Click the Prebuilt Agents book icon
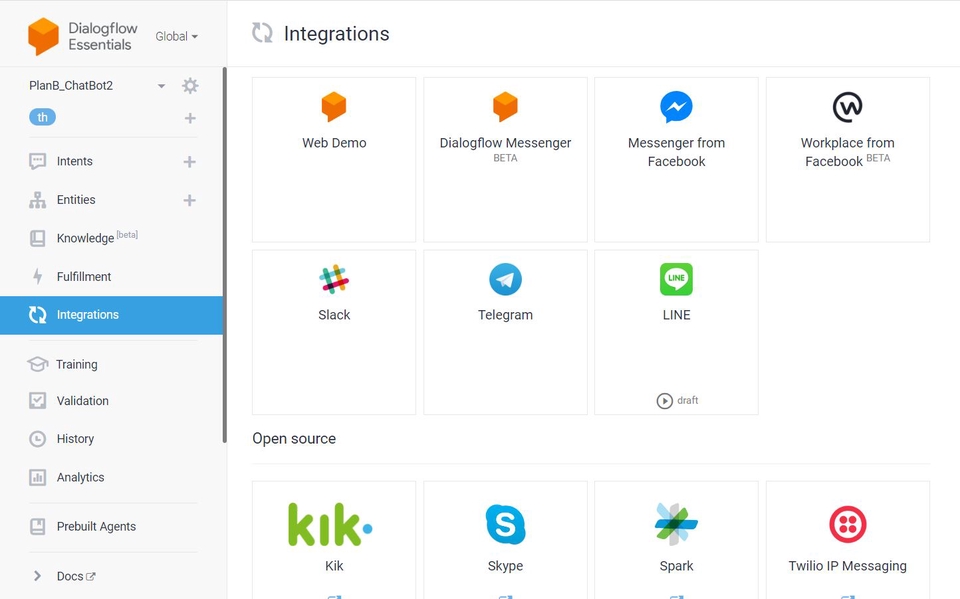The image size is (960, 599). [x=37, y=527]
